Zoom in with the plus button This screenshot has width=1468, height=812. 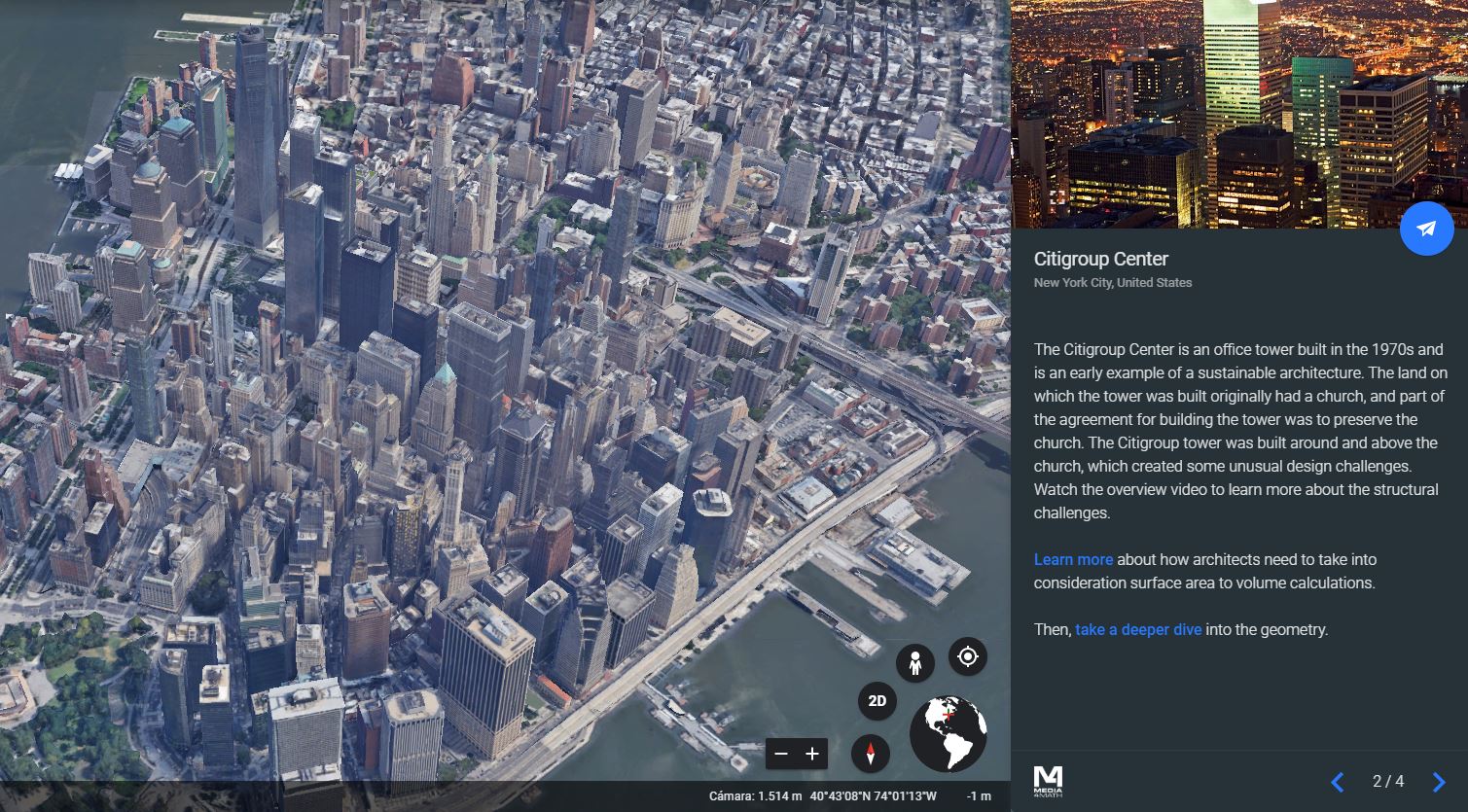click(x=812, y=754)
